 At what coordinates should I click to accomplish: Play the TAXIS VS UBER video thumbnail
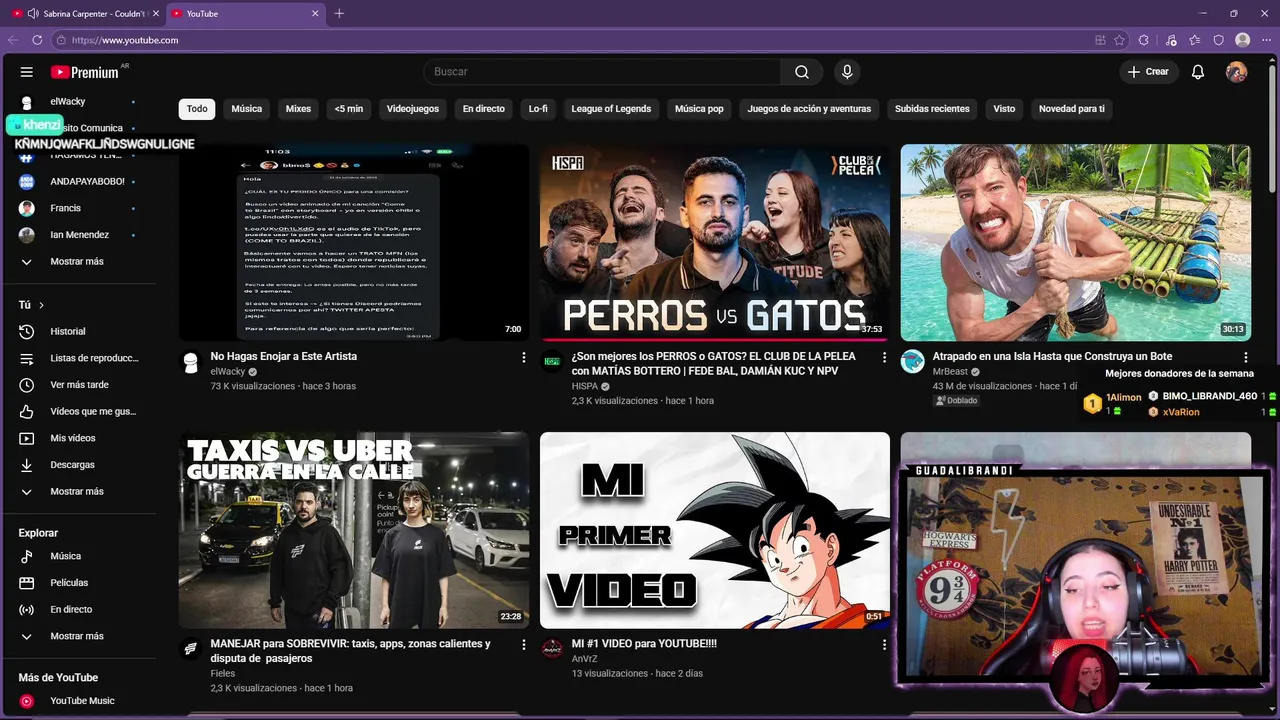coord(354,530)
